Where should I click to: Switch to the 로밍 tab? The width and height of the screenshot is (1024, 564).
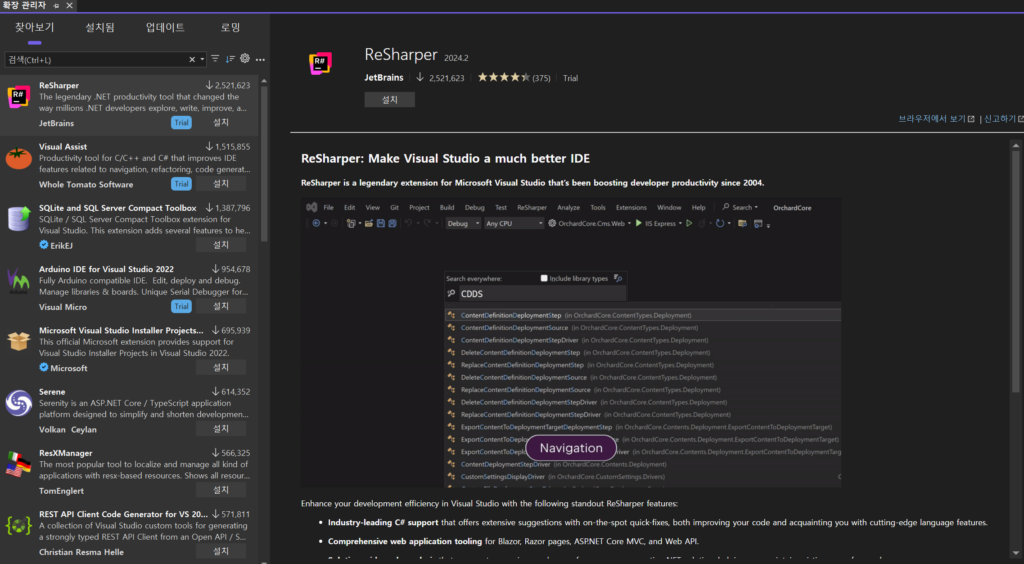[231, 27]
